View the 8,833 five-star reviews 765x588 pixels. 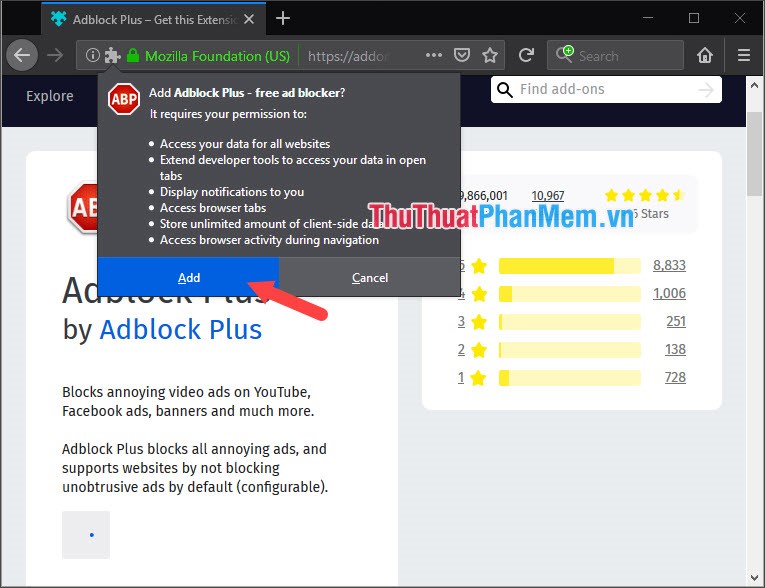(x=669, y=265)
